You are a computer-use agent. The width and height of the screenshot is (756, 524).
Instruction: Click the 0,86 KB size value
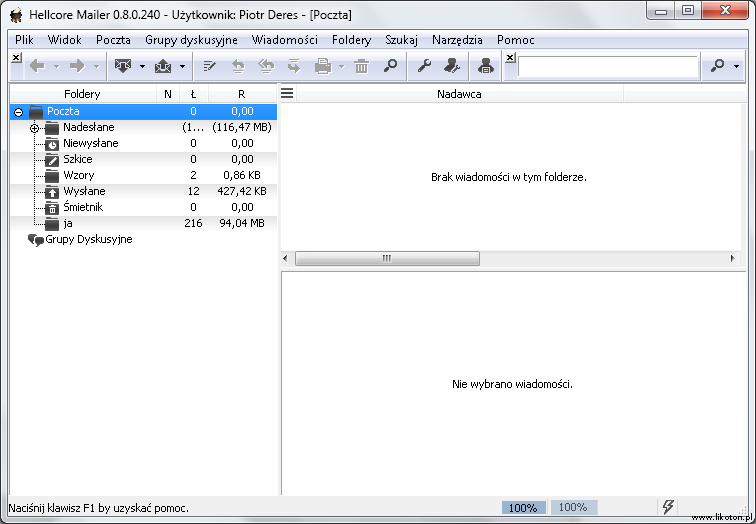(x=242, y=175)
